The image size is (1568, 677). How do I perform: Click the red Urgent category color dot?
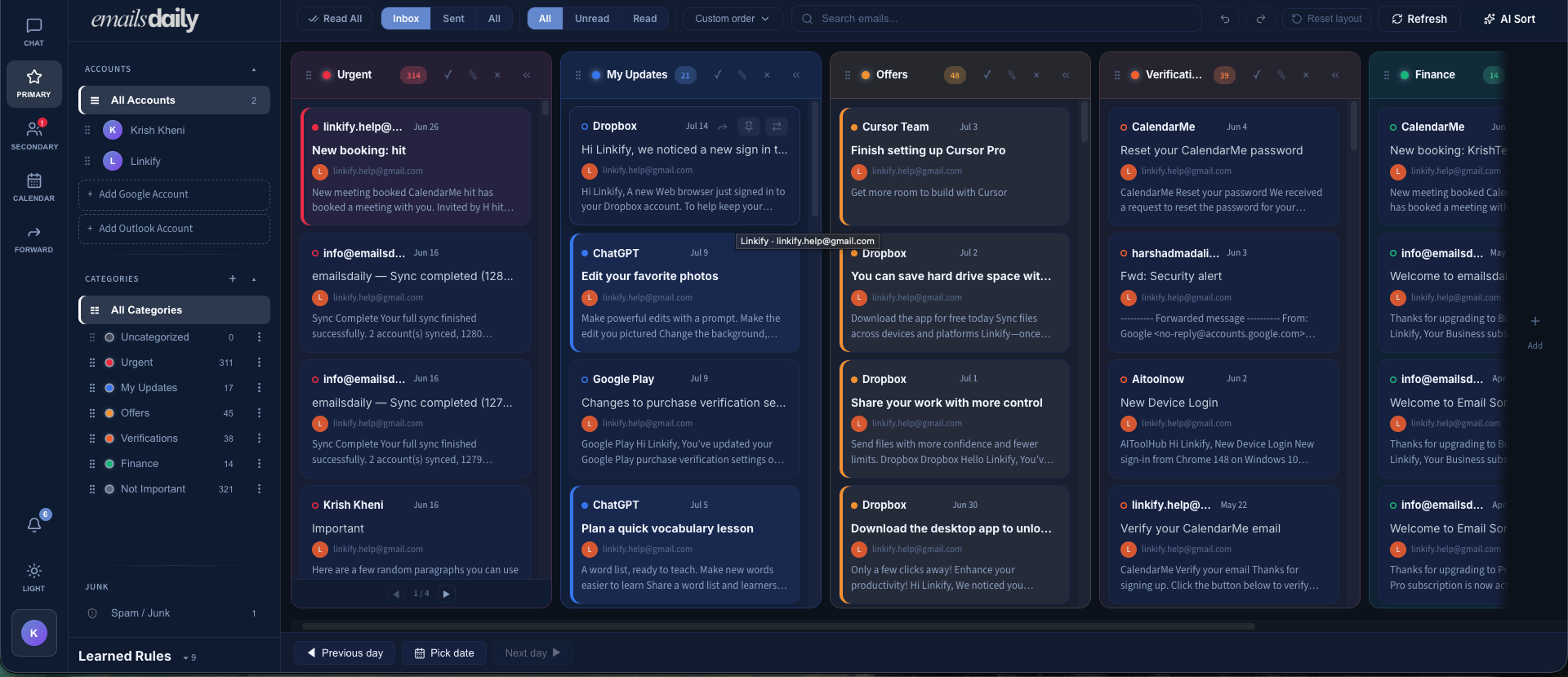click(x=109, y=363)
